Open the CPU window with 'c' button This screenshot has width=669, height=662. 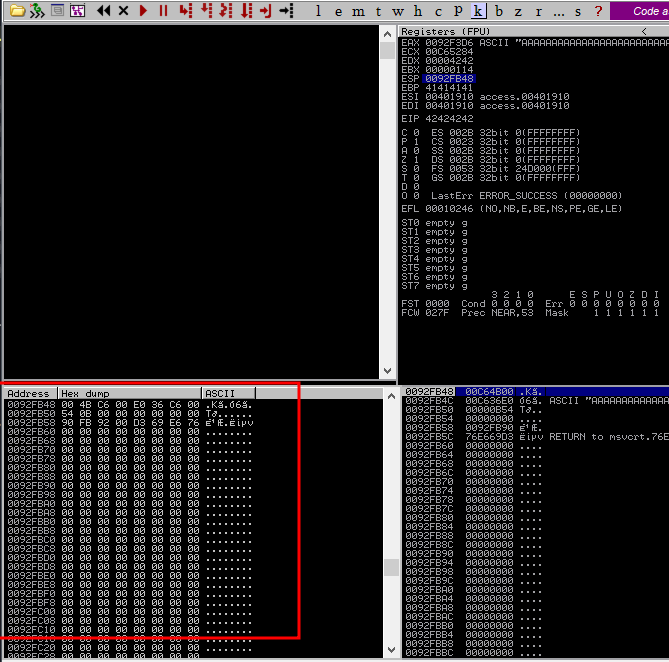pos(438,11)
